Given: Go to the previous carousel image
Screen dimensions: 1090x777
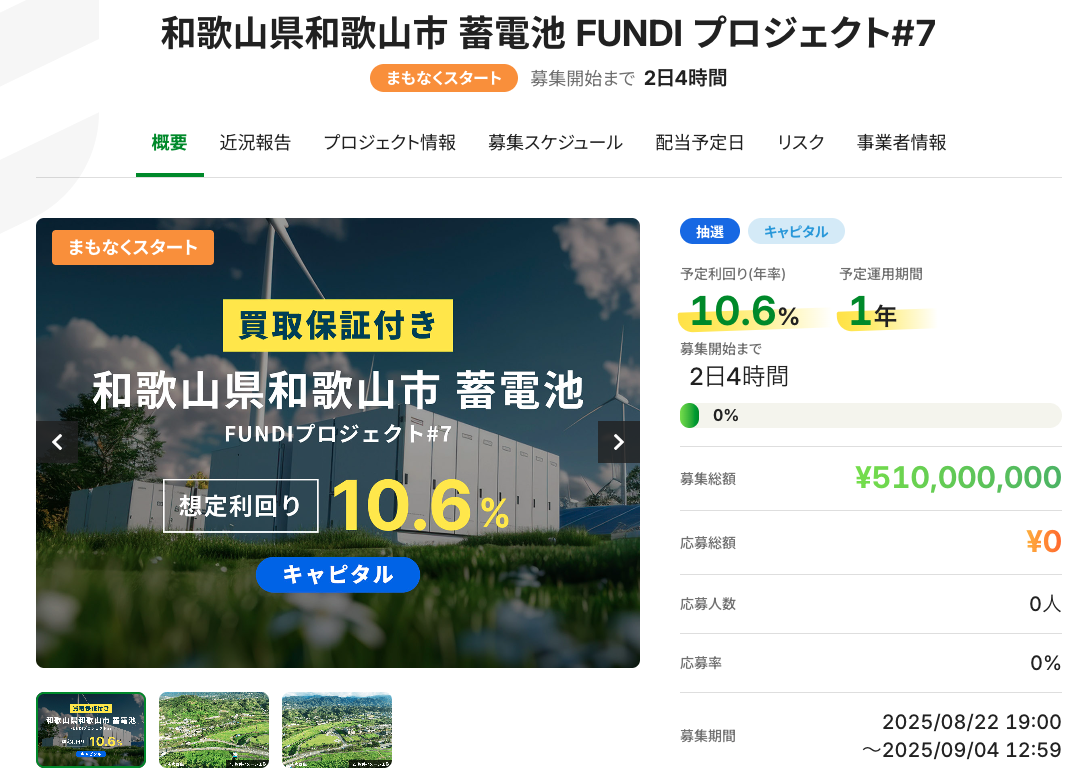Looking at the screenshot, I should click(x=57, y=442).
